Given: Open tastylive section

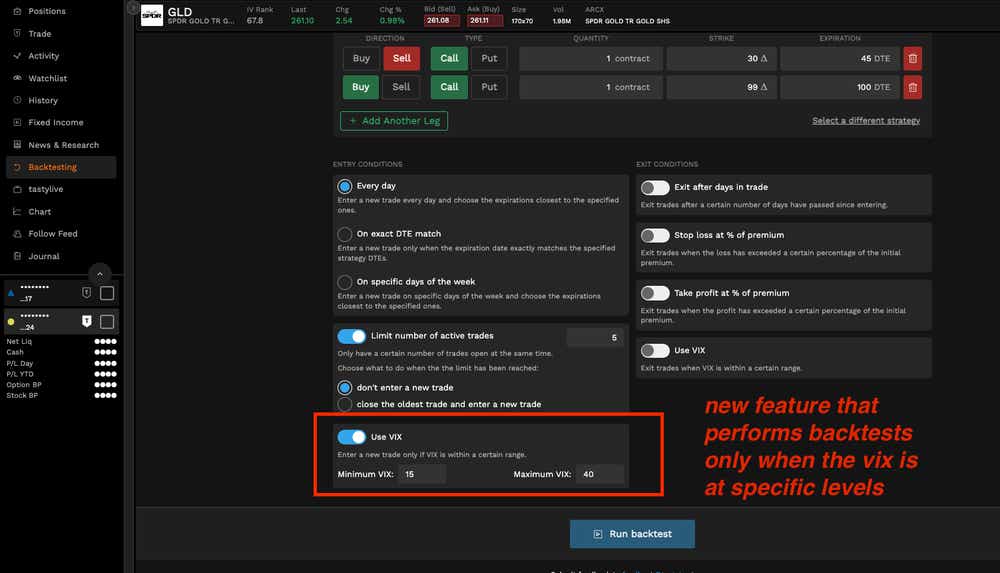Looking at the screenshot, I should pyautogui.click(x=45, y=190).
